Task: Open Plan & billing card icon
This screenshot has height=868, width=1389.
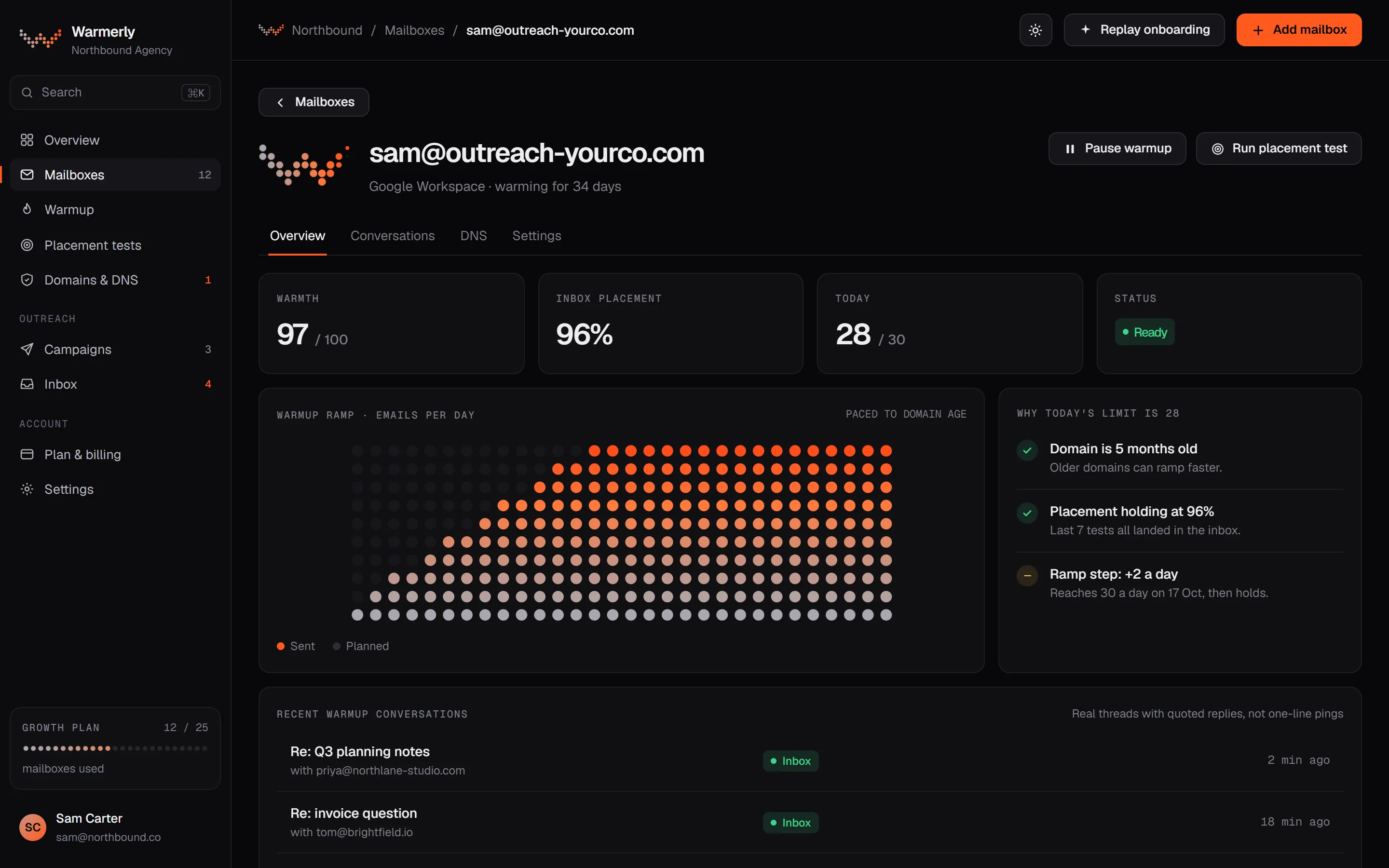Action: coord(27,454)
